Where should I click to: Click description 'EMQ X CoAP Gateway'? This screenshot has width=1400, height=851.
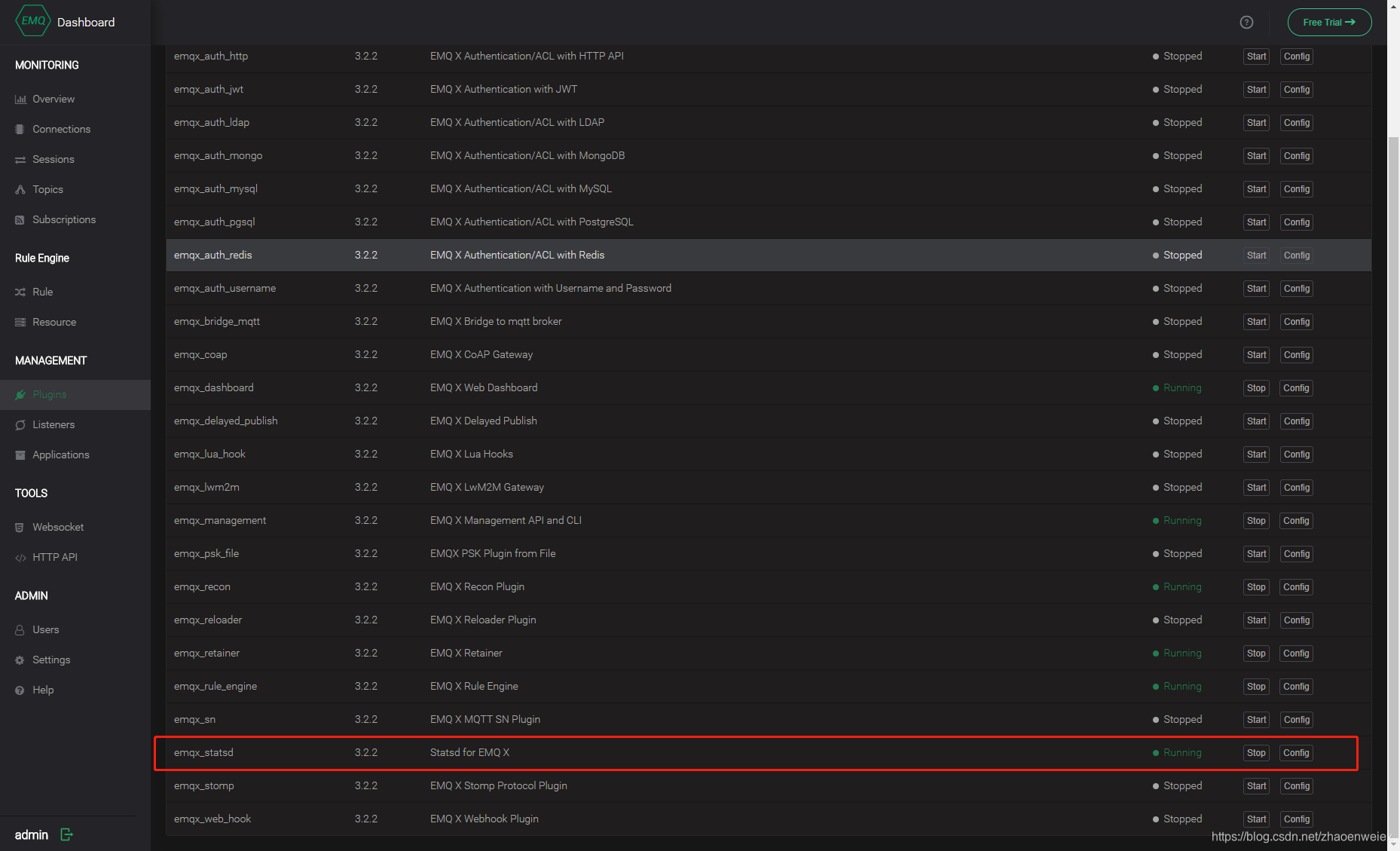[x=481, y=354]
